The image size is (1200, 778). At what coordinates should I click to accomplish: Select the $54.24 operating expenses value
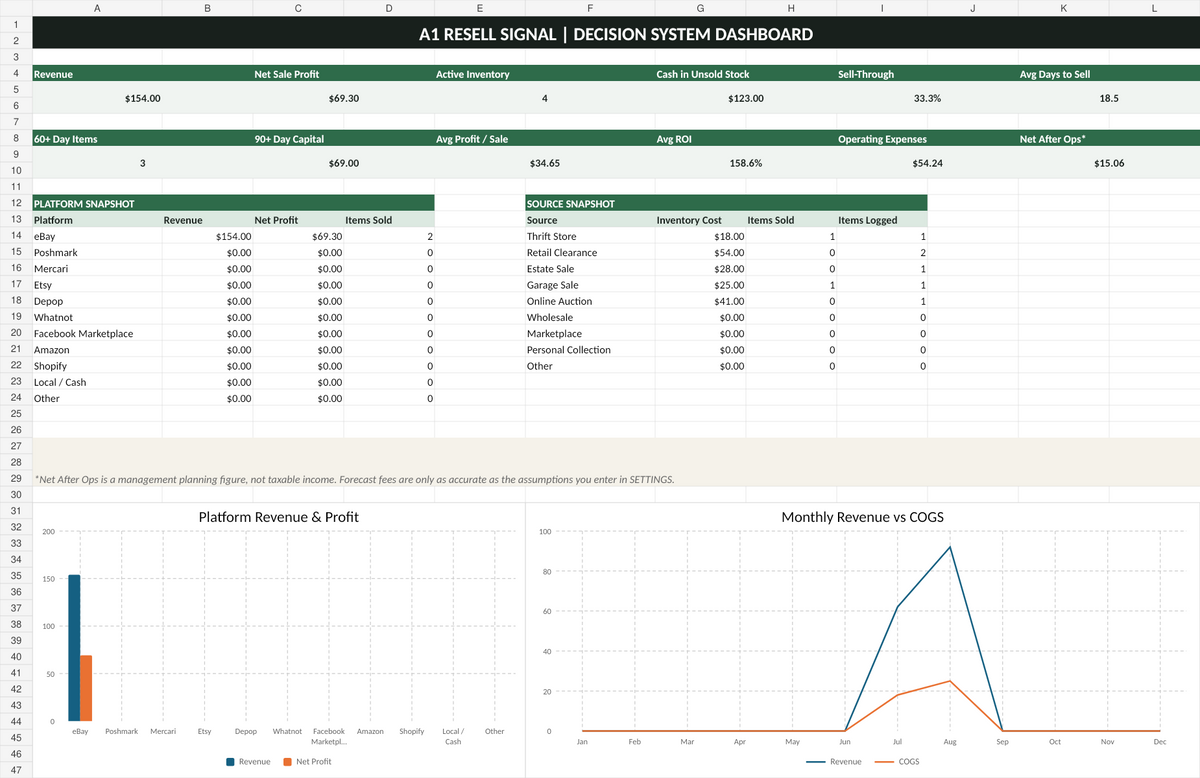[x=926, y=162]
